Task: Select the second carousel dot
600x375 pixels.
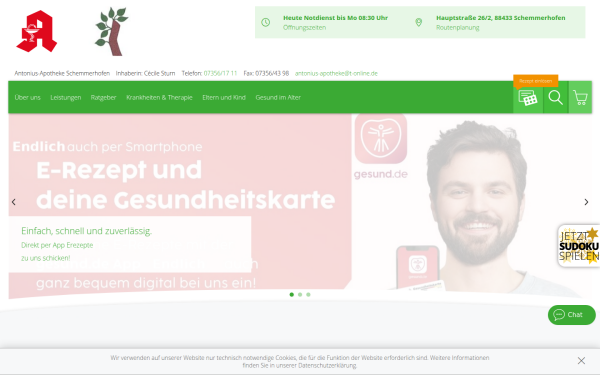Action: point(300,295)
